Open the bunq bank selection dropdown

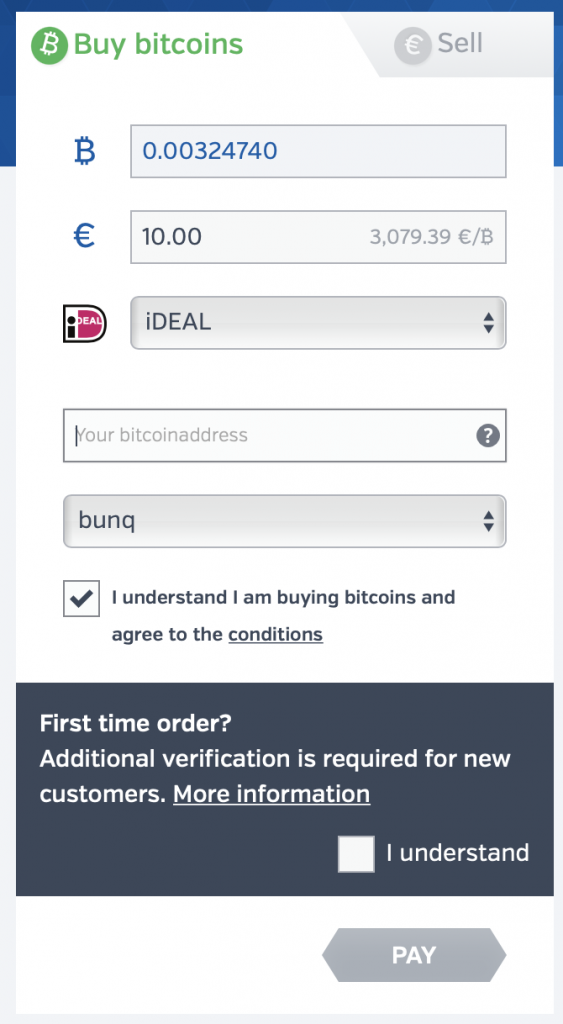click(285, 521)
